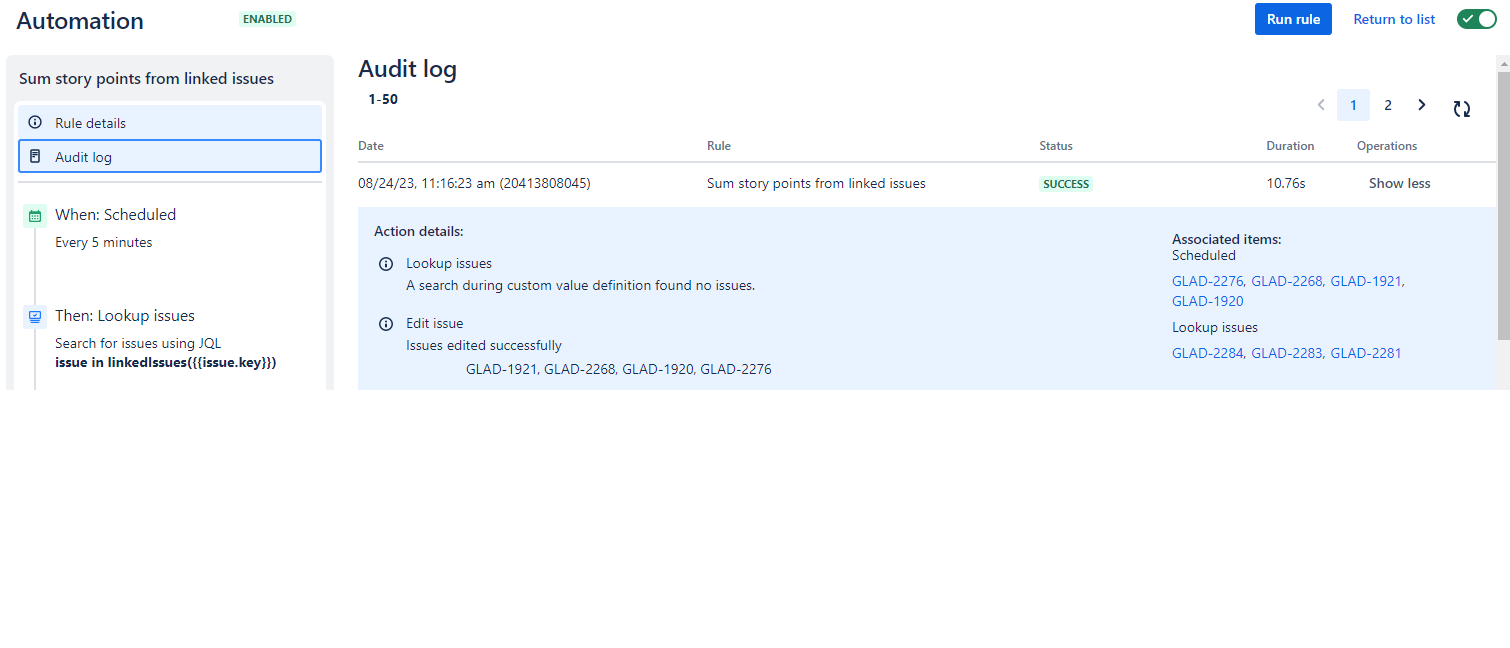Open the When: Scheduled component
The image size is (1510, 648).
click(115, 215)
